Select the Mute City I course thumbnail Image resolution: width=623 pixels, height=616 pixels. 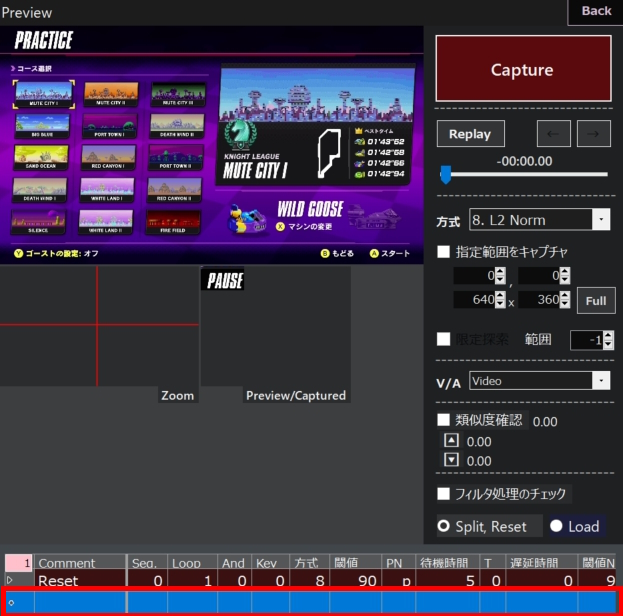(44, 94)
